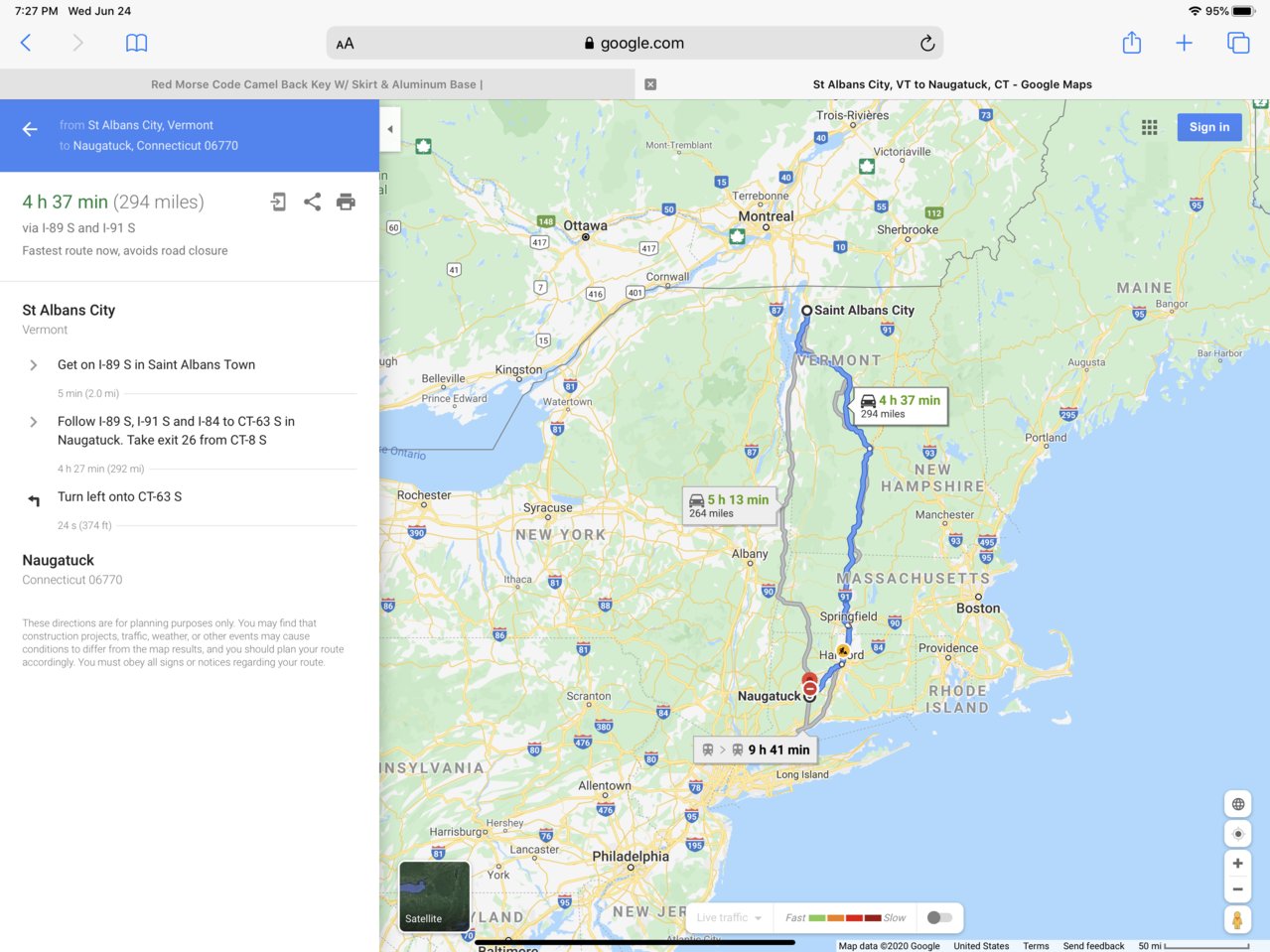1270x952 pixels.
Task: Zoom out the map with minus
Action: click(x=1238, y=889)
